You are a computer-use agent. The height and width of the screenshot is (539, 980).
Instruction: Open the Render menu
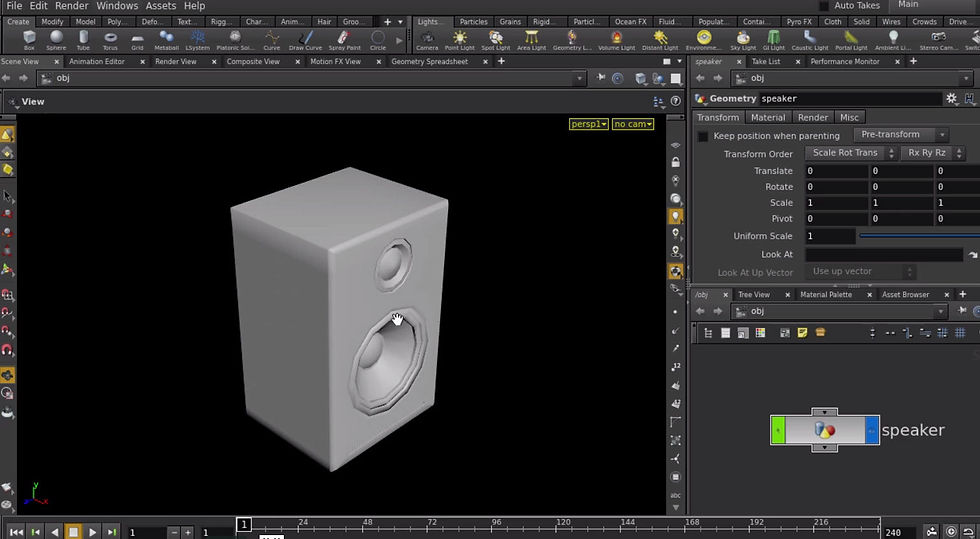tap(71, 6)
